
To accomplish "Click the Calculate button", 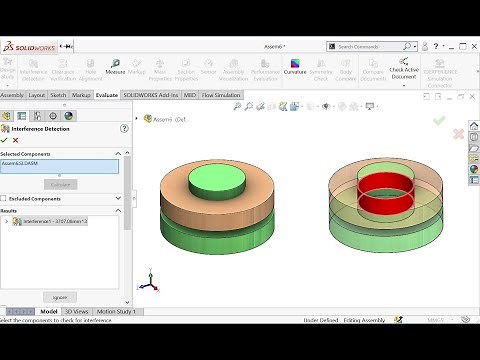I will tap(60, 184).
